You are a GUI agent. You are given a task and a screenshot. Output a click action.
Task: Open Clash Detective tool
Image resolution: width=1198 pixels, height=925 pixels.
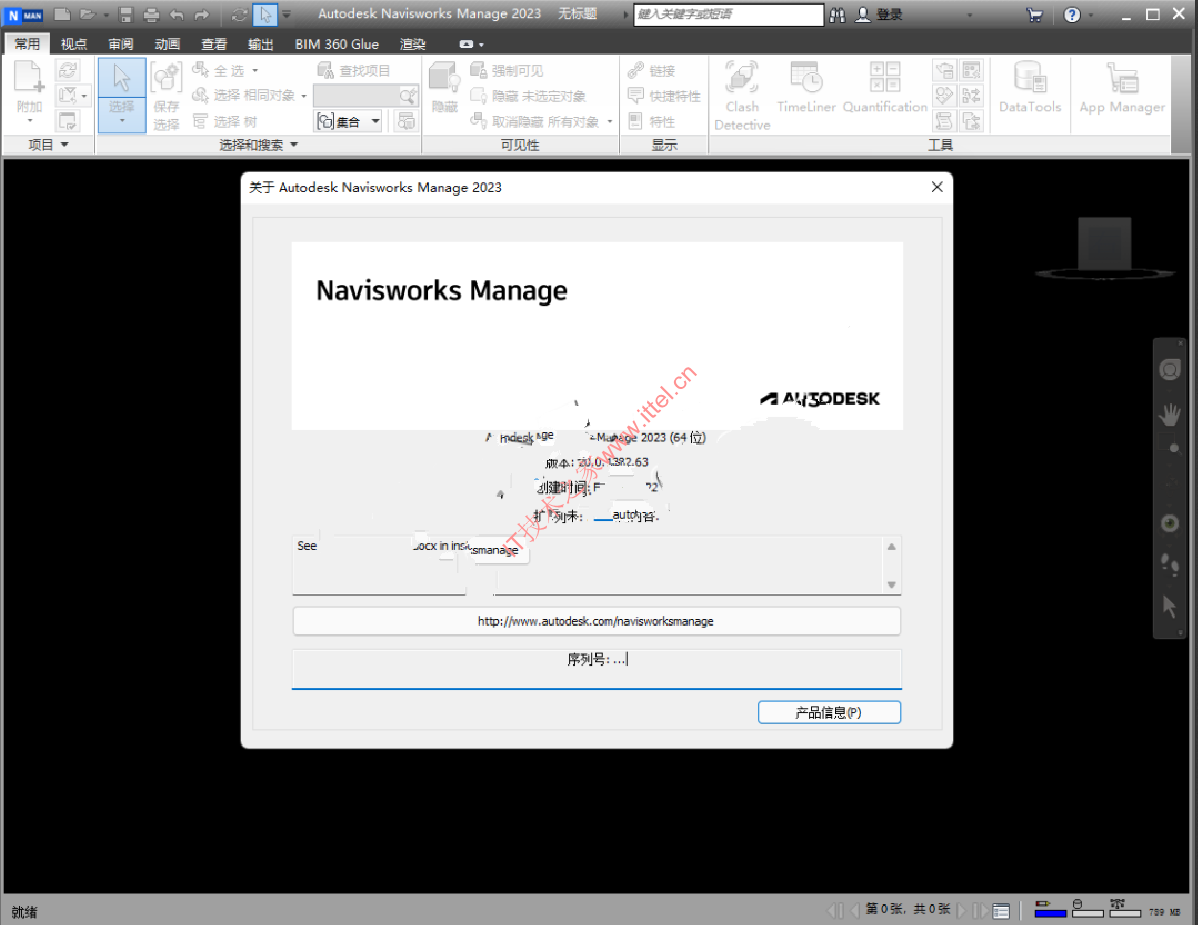pos(742,95)
